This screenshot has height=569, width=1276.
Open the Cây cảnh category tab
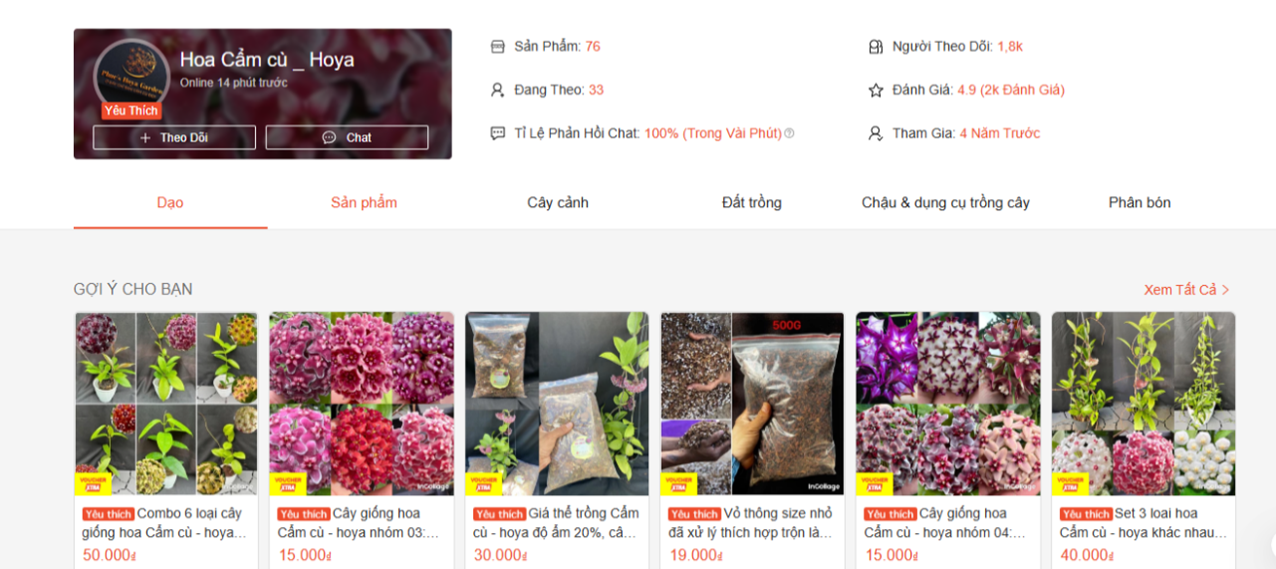point(558,202)
